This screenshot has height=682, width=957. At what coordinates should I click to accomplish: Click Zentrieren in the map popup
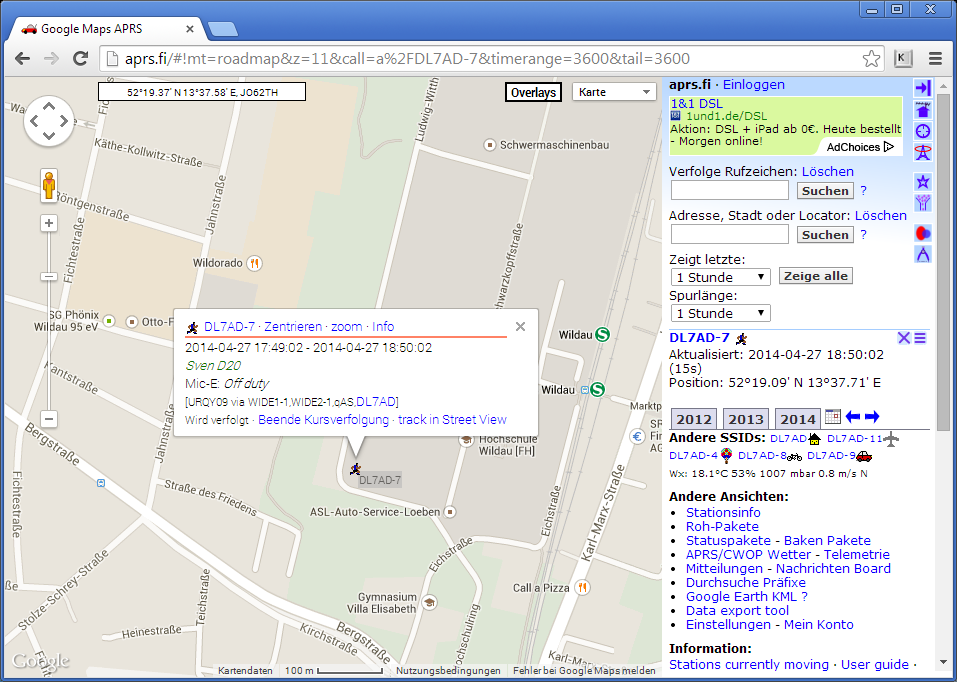[293, 327]
